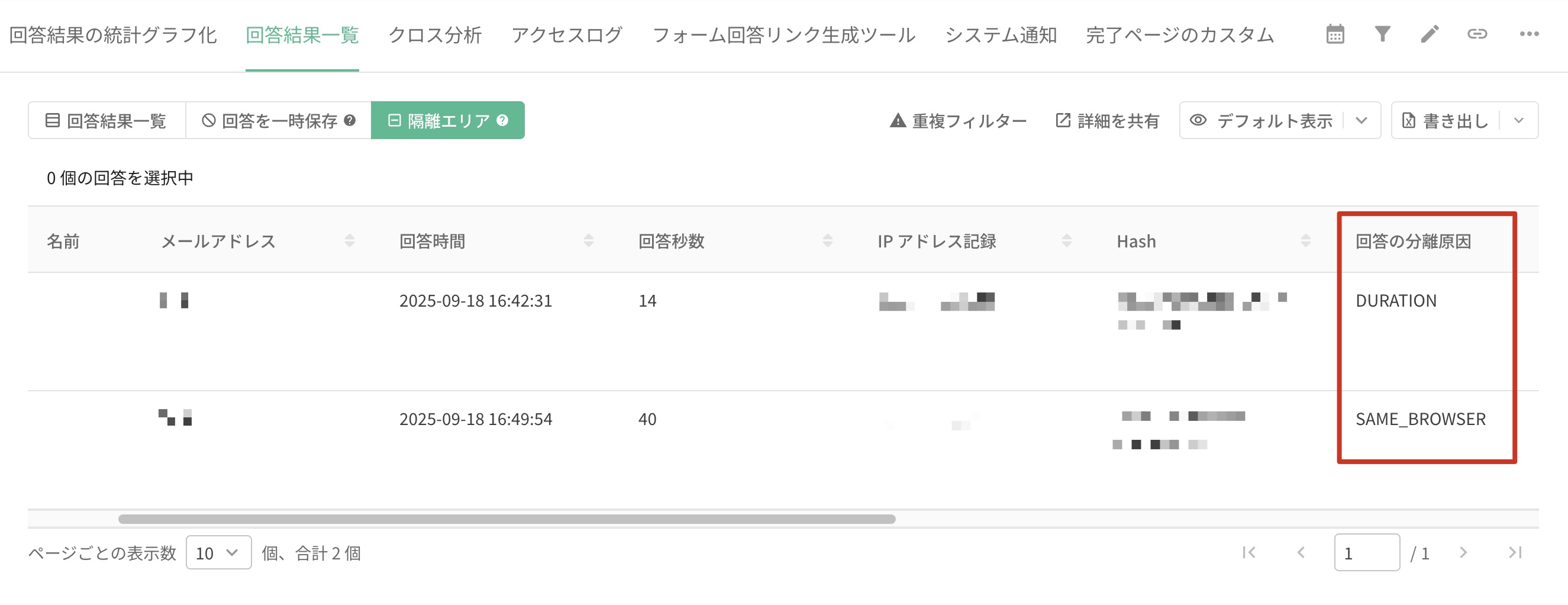Open 完了ページのカスタム tab
The height and width of the screenshot is (605, 1568).
pos(1180,35)
